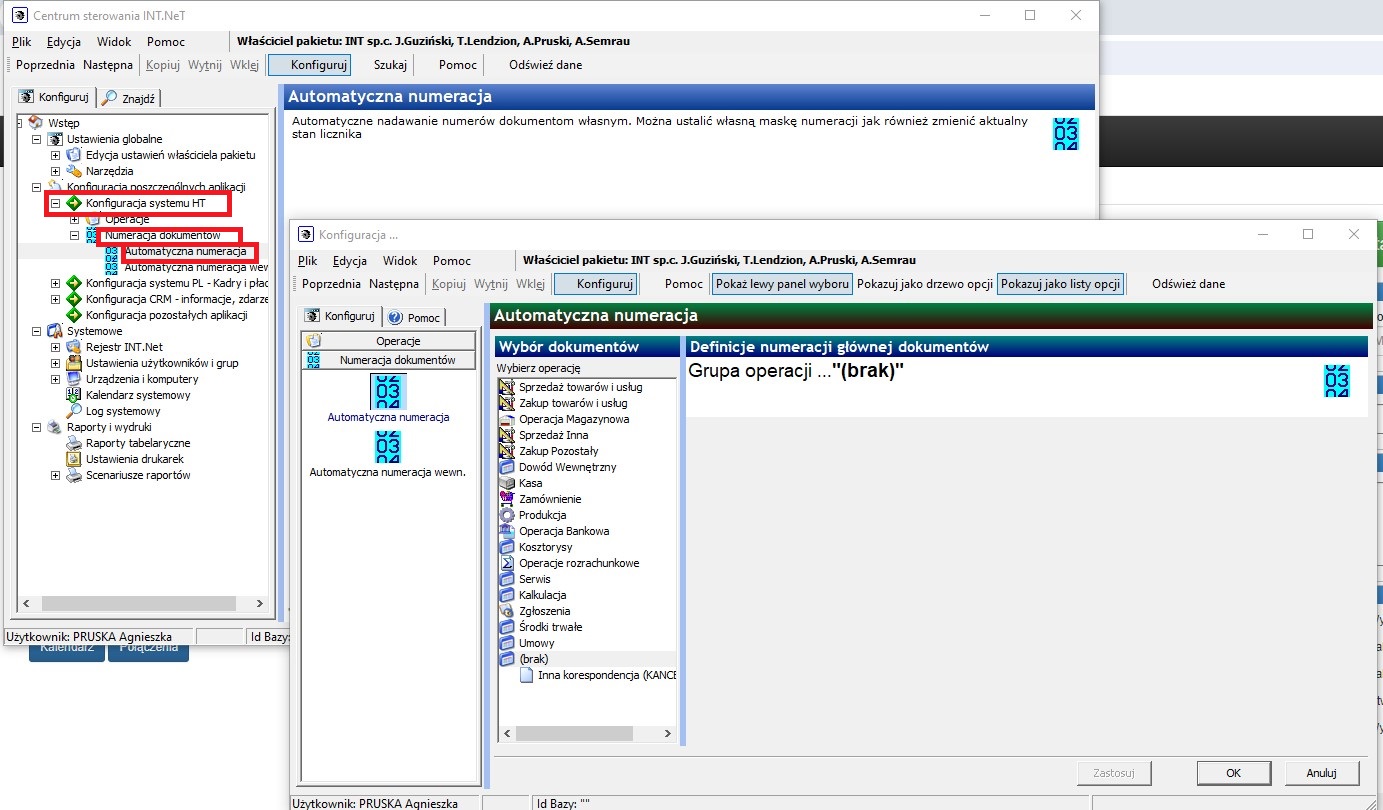
Task: Toggle Pokaż lewy panel wyboru
Action: (x=782, y=284)
